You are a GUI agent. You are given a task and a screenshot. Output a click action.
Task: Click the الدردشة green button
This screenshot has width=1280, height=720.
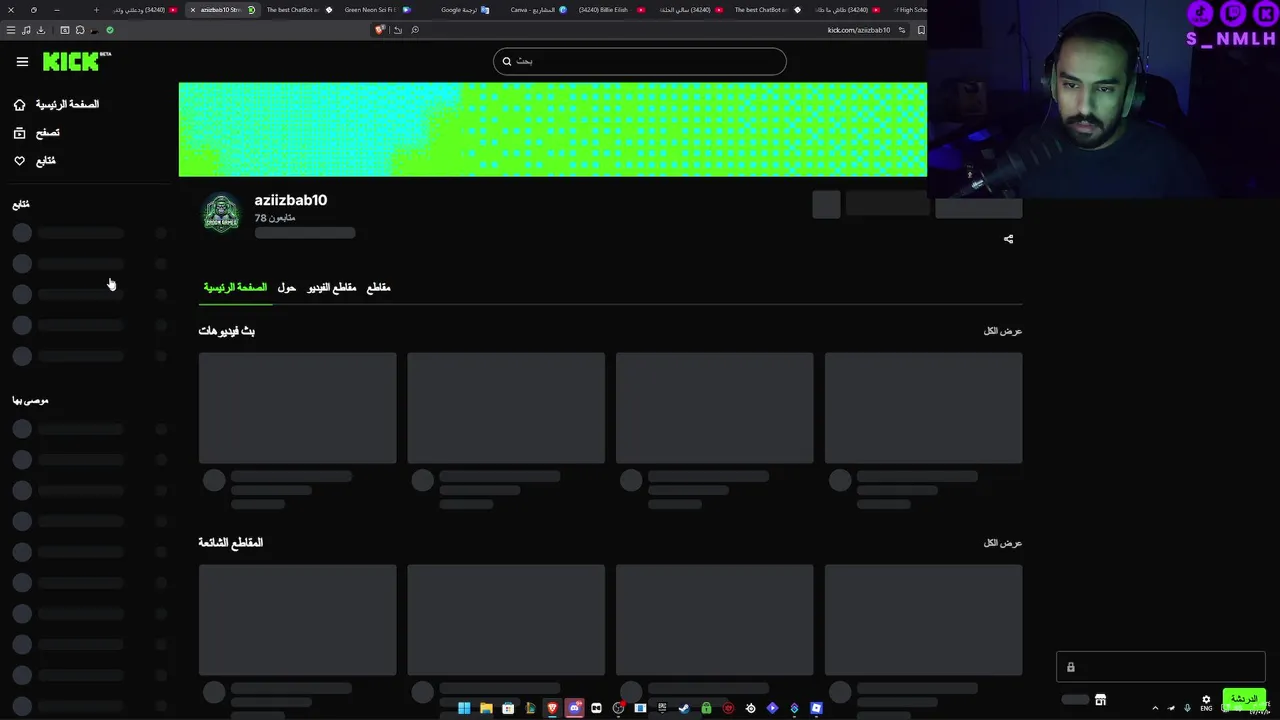pos(1244,698)
